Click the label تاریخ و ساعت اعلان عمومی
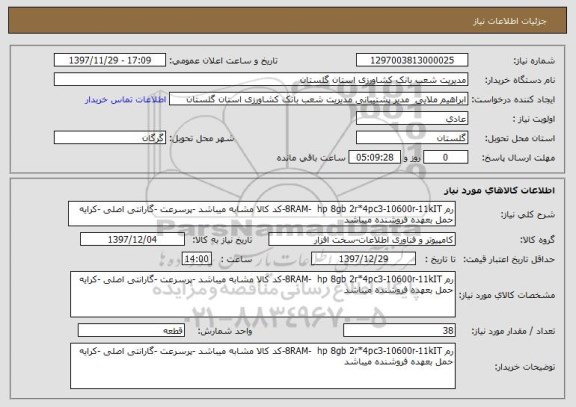The width and height of the screenshot is (576, 407). (x=223, y=61)
